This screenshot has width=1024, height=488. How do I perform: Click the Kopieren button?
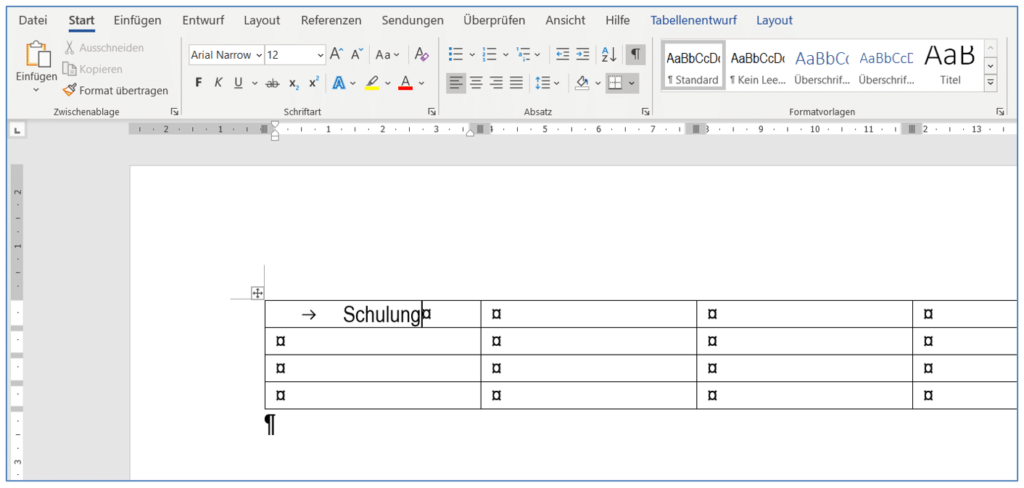pyautogui.click(x=92, y=69)
